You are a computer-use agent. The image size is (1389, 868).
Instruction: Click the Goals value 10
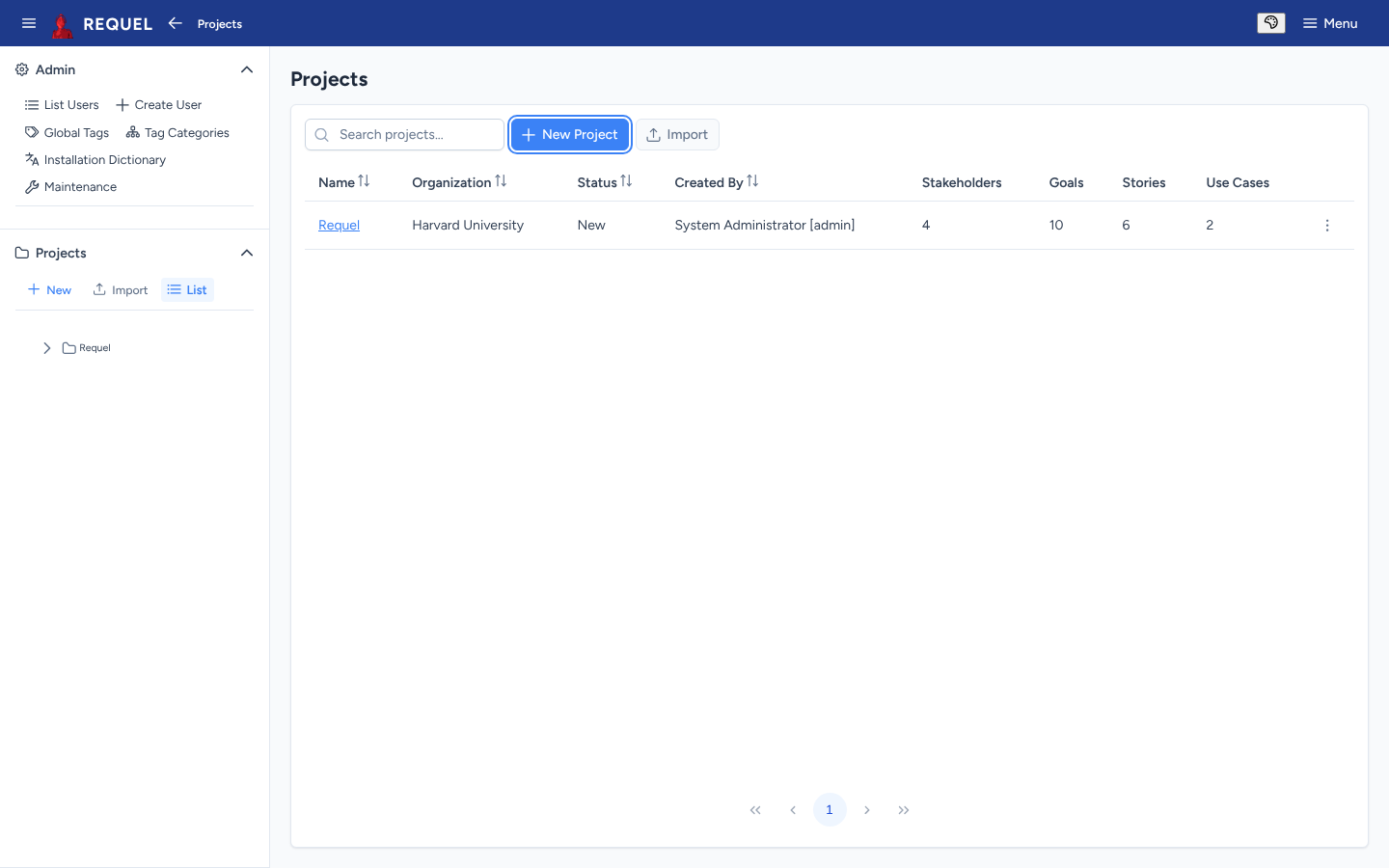tap(1056, 226)
